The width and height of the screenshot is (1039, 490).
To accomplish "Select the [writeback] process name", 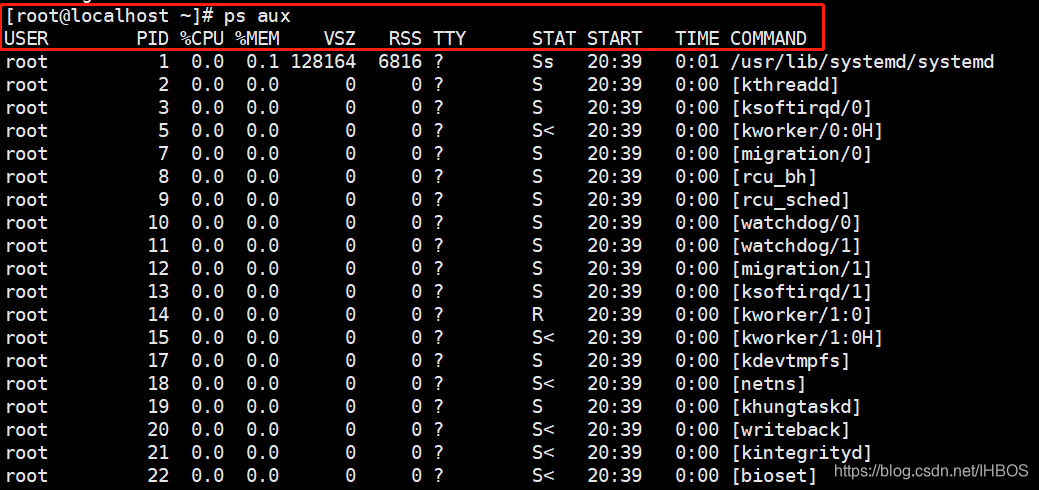I will [x=791, y=430].
